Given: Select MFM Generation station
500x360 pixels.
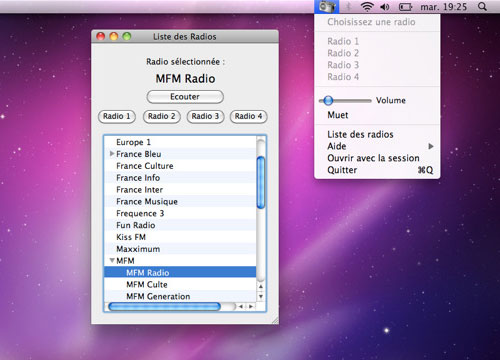Looking at the screenshot, I should click(x=180, y=296).
